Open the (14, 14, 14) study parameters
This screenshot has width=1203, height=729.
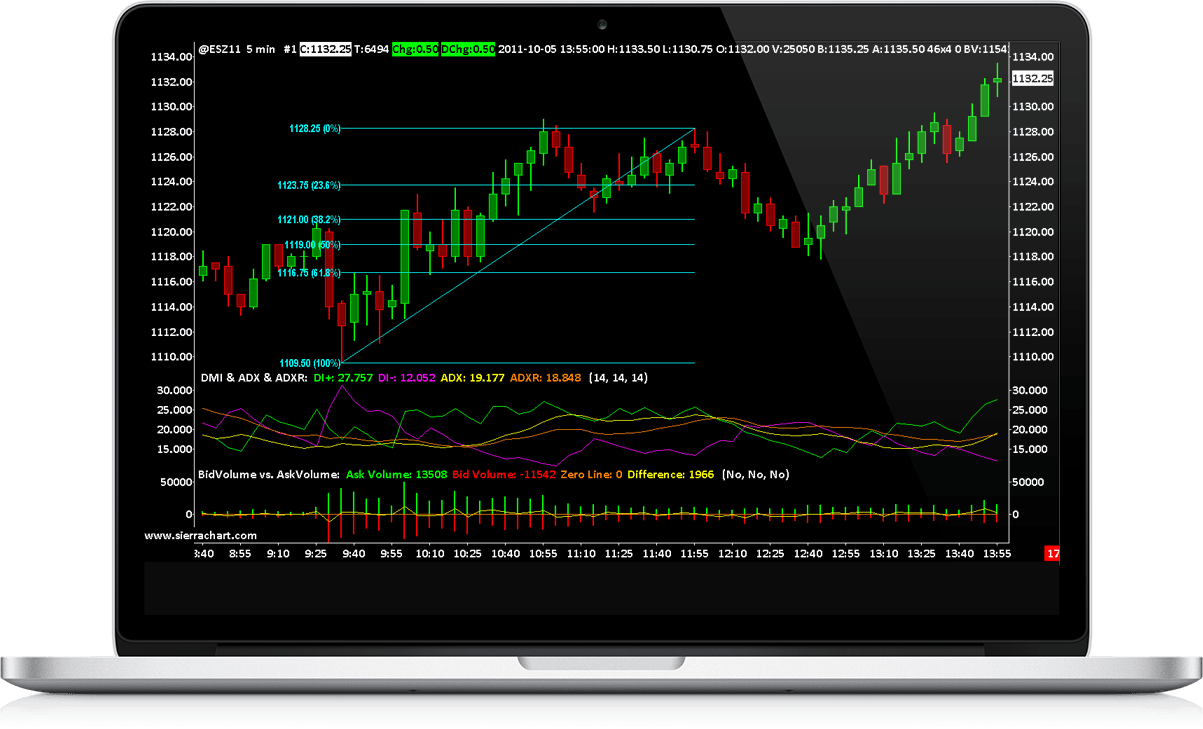[617, 377]
